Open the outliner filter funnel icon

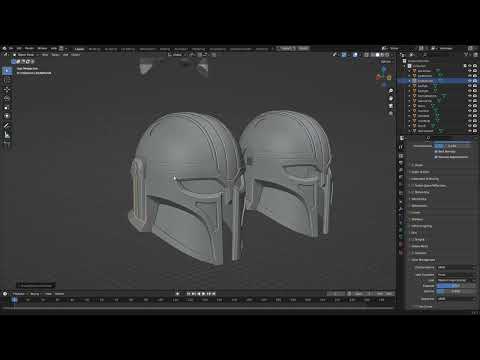[x=467, y=54]
